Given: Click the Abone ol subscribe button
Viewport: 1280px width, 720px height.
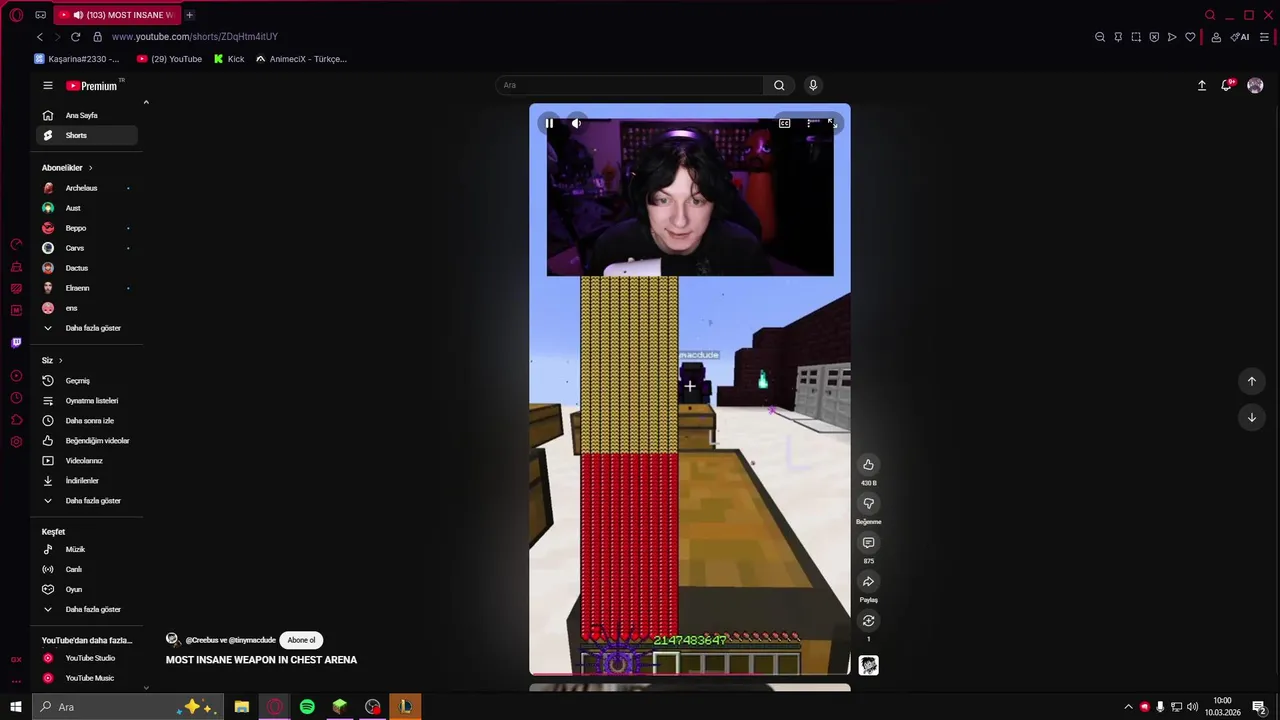Looking at the screenshot, I should pos(301,640).
